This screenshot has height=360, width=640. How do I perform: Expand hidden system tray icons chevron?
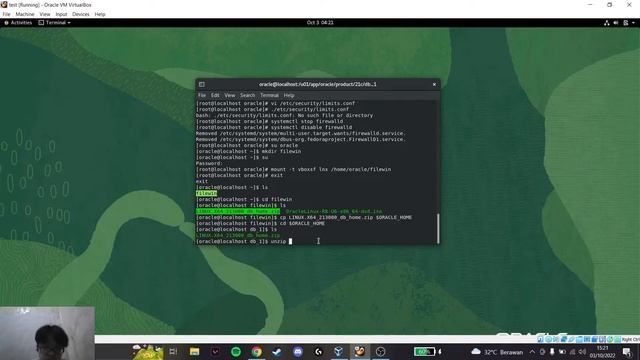(532, 352)
